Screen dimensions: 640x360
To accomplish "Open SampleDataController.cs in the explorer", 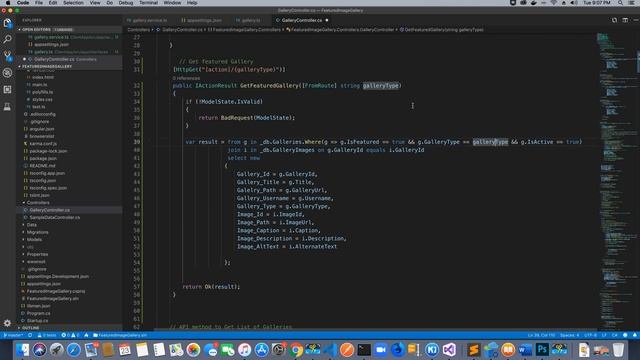I will pyautogui.click(x=55, y=218).
